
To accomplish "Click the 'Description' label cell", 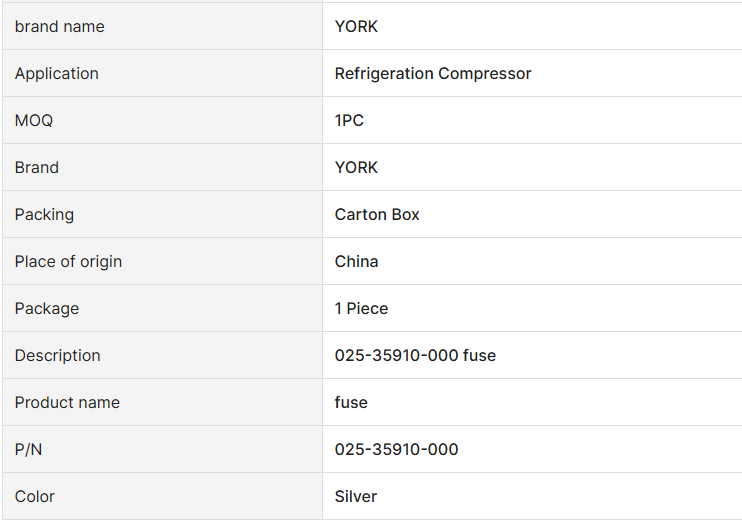I will 58,356.
